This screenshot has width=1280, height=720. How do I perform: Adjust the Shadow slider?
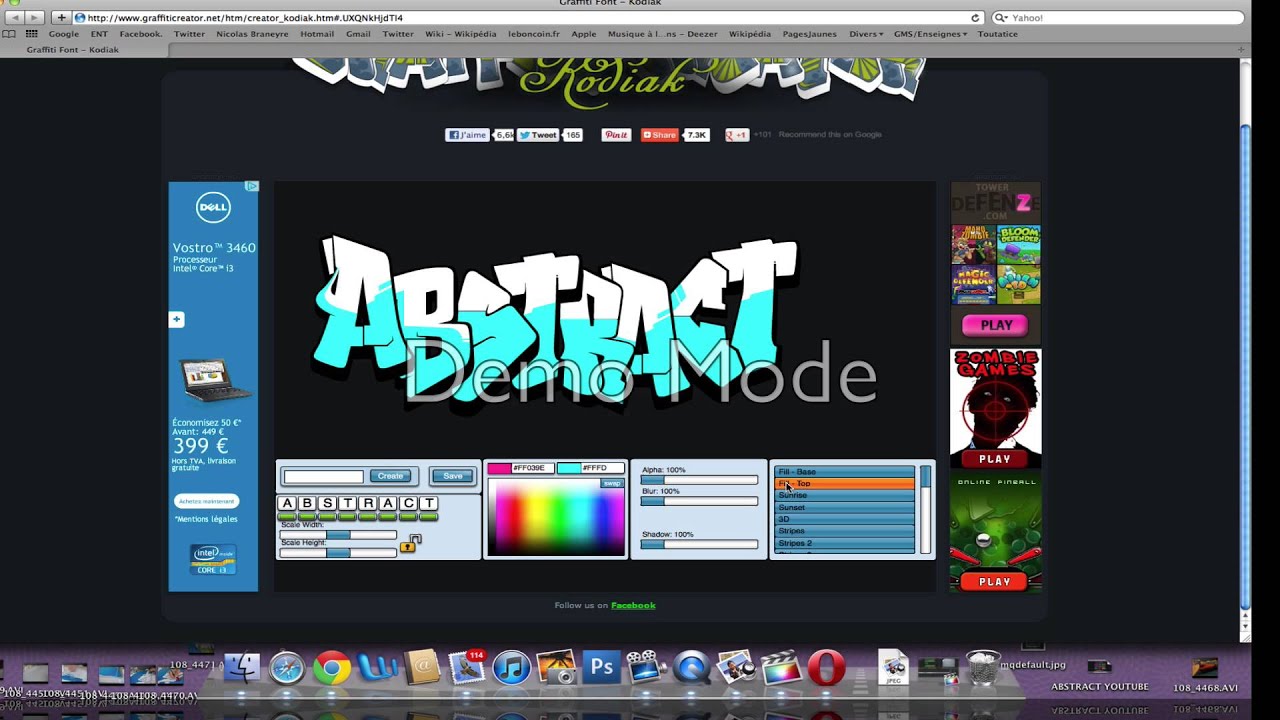tap(699, 544)
